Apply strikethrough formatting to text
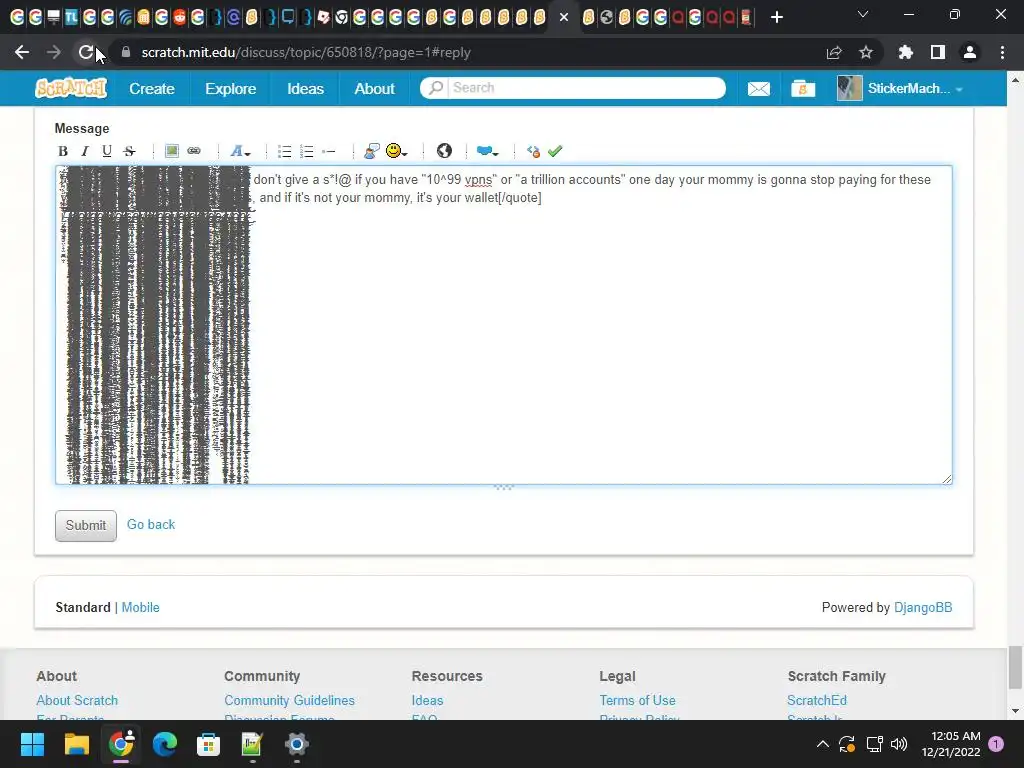Image resolution: width=1024 pixels, height=768 pixels. [x=129, y=151]
